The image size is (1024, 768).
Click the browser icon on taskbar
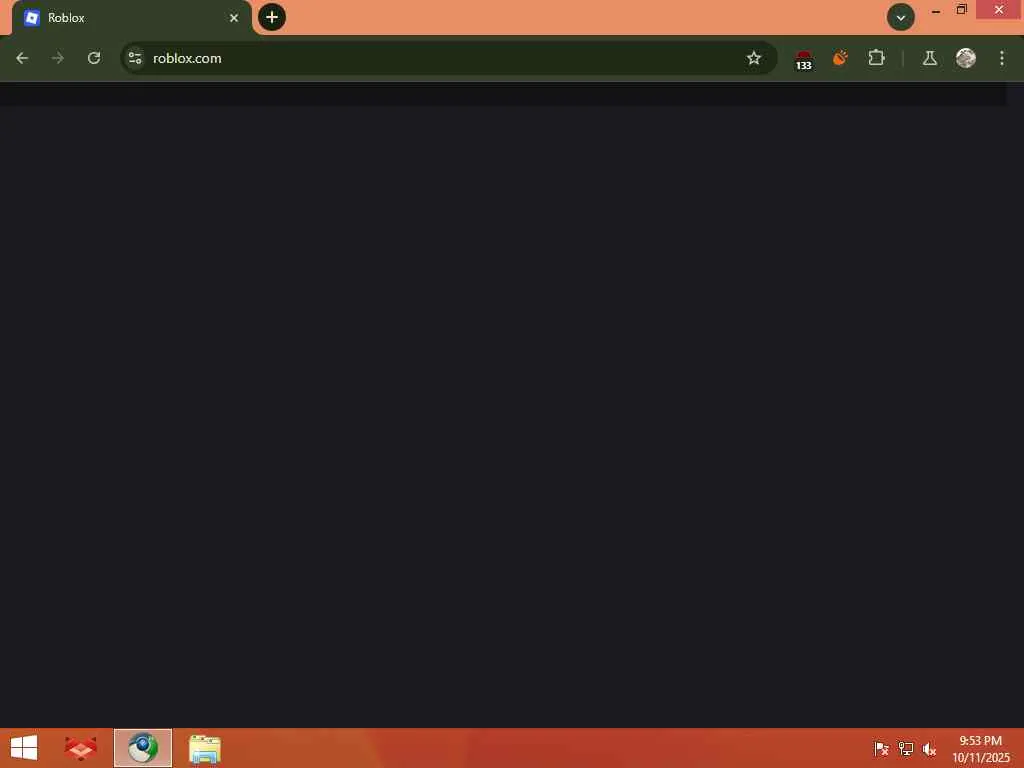click(x=142, y=748)
